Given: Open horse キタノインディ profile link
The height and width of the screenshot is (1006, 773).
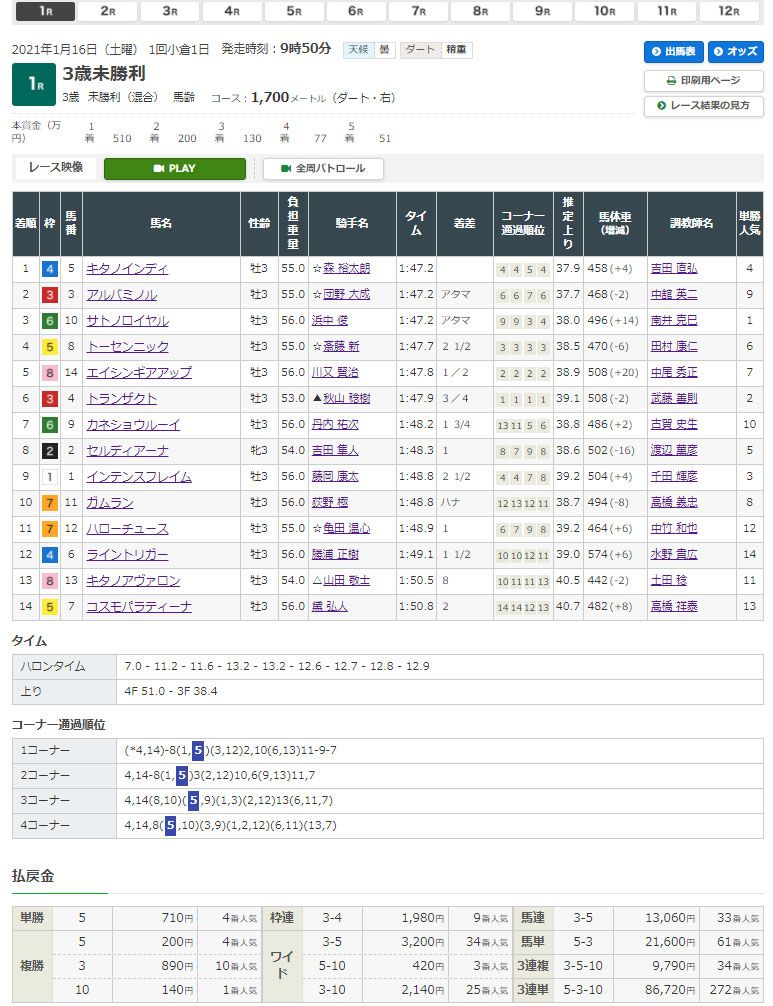Looking at the screenshot, I should click(127, 269).
